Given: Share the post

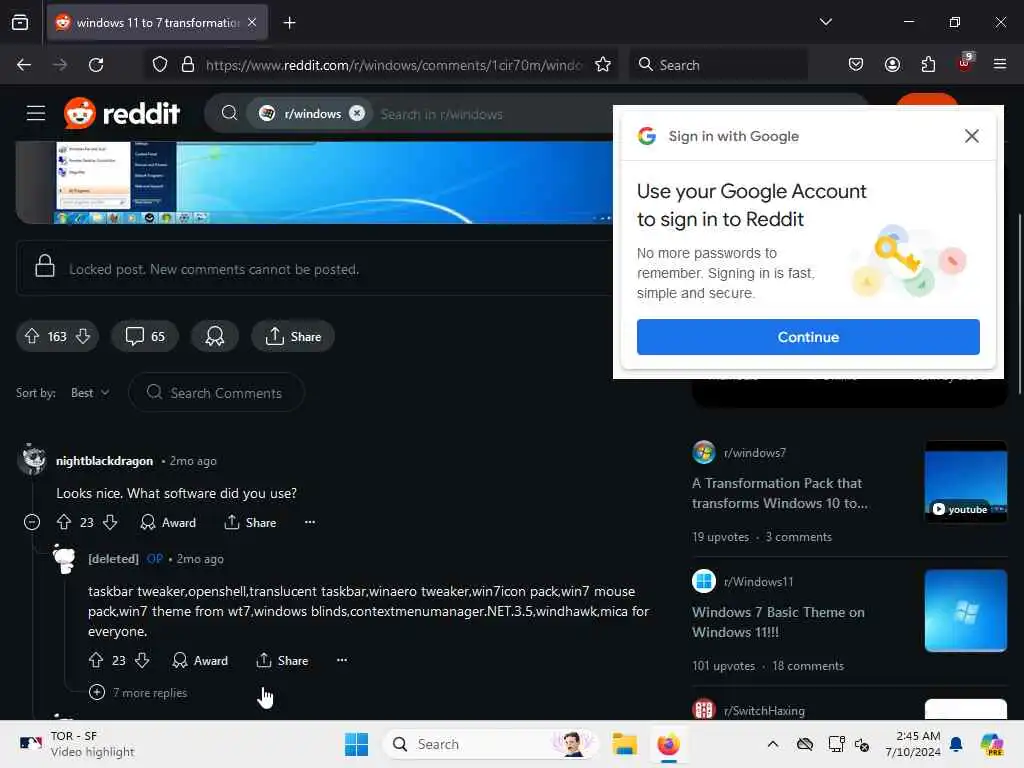Looking at the screenshot, I should [x=293, y=336].
